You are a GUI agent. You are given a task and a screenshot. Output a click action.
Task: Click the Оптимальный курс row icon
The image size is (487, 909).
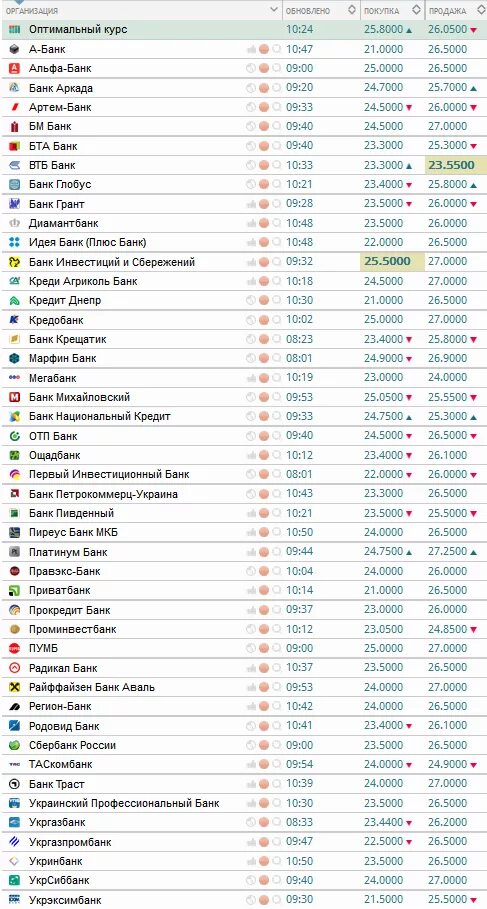[14, 30]
